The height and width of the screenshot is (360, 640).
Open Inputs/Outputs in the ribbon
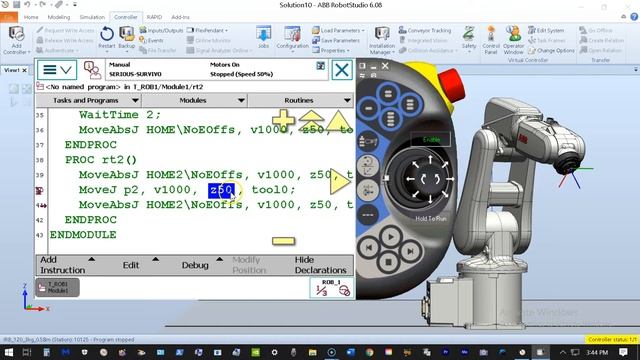coord(160,30)
